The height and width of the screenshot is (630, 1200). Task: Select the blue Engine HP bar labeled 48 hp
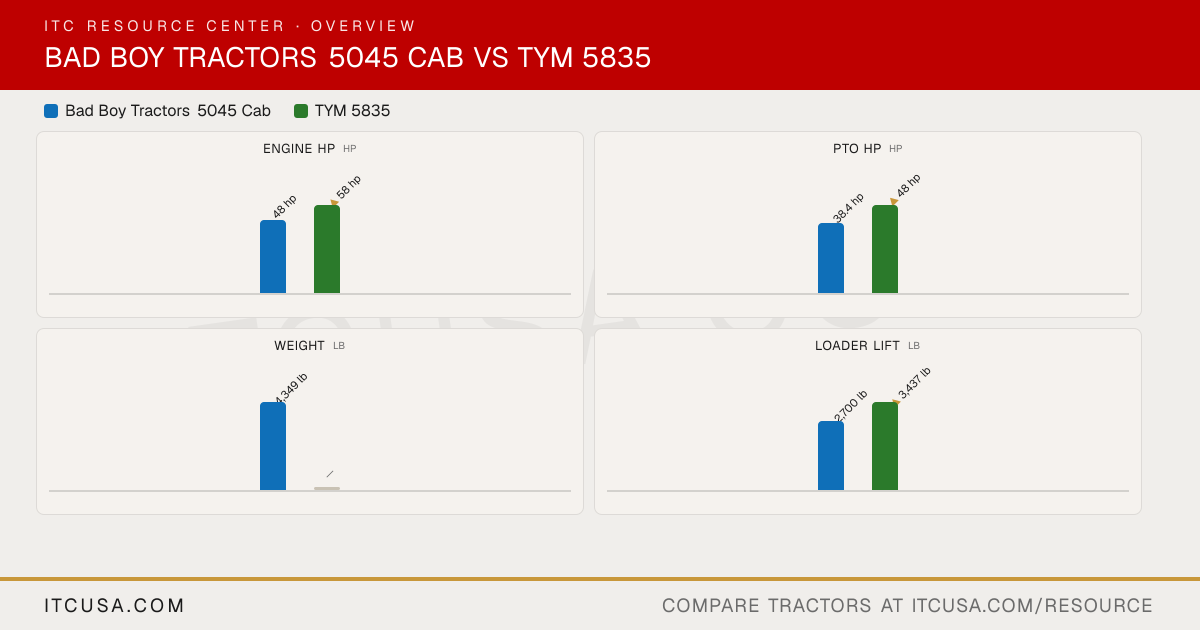(x=273, y=257)
